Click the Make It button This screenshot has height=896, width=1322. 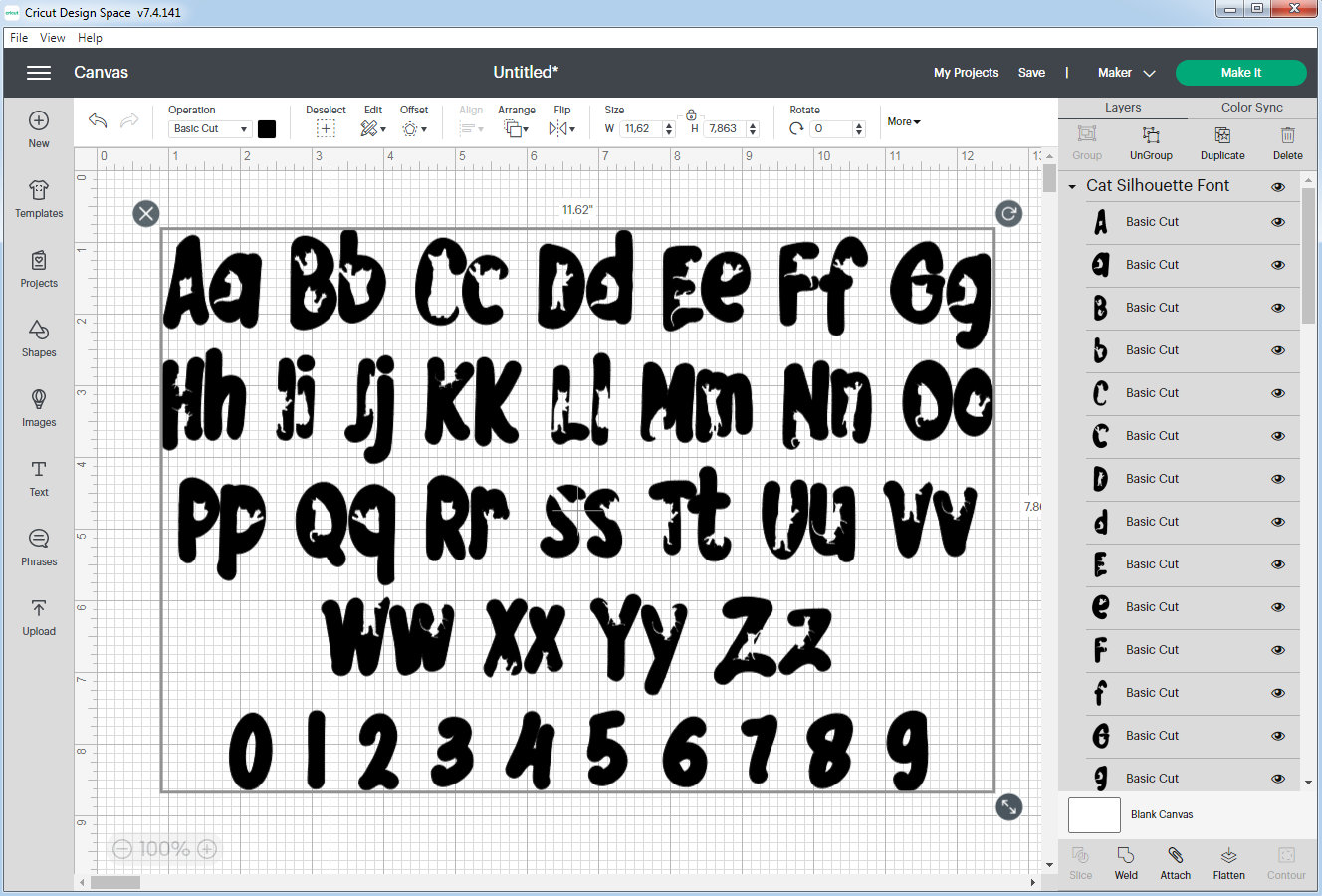click(1240, 72)
